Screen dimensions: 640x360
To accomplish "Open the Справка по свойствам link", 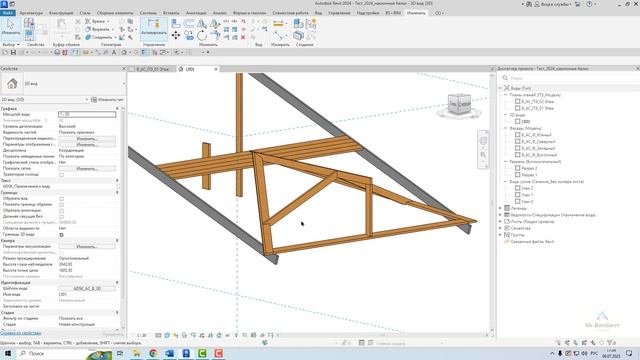I will [21, 333].
